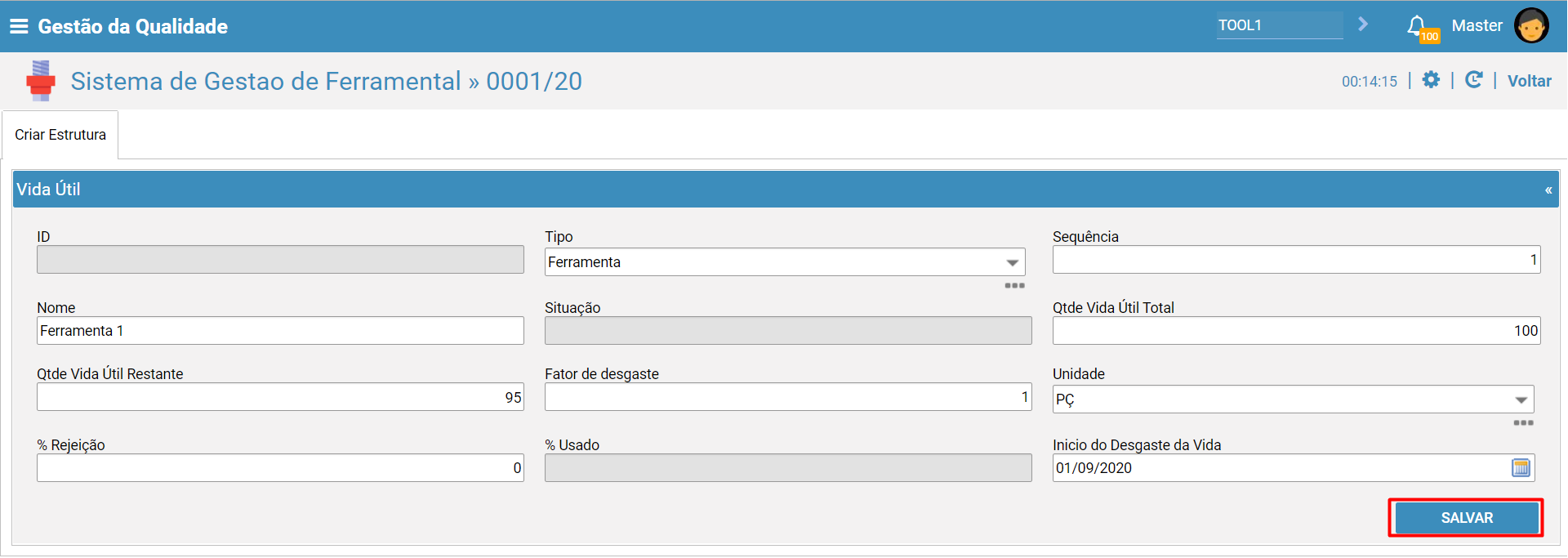Click the SALVAR button
Image resolution: width=1568 pixels, height=558 pixels.
point(1467,518)
